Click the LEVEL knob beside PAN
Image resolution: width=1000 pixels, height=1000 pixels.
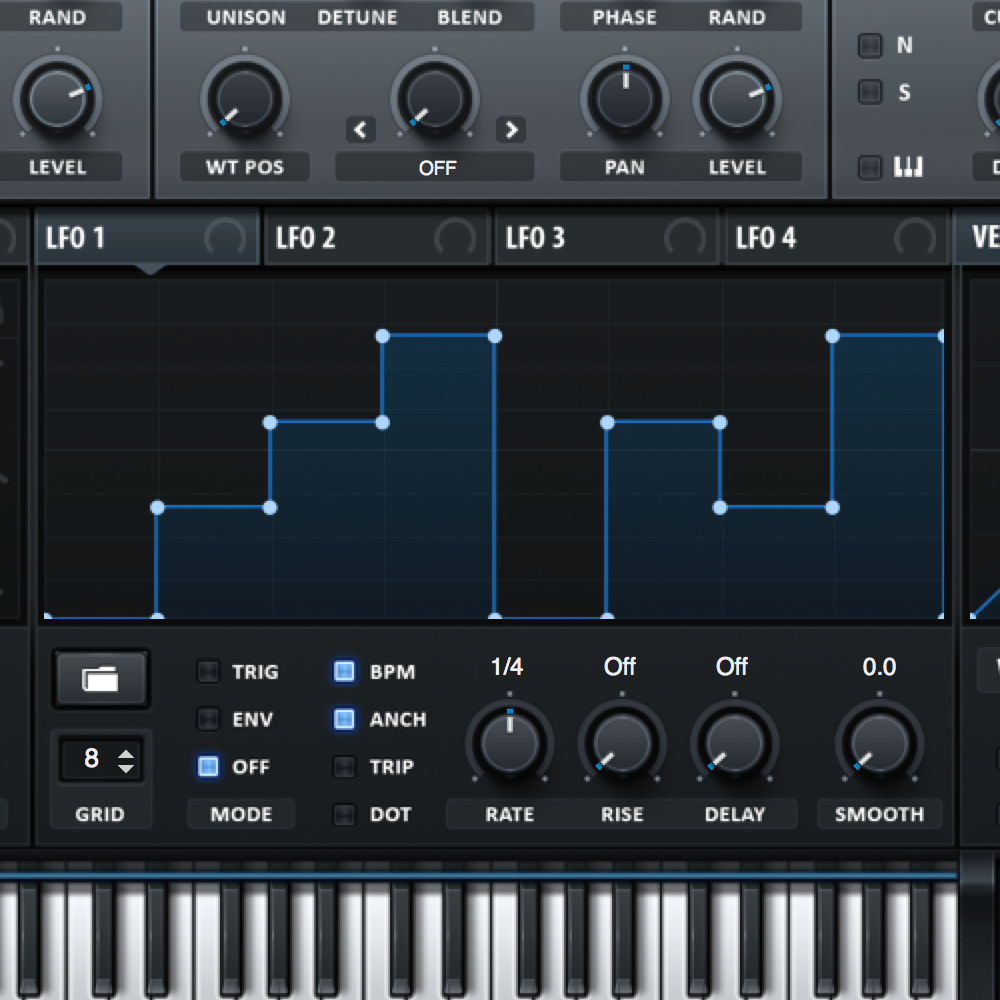pos(737,99)
